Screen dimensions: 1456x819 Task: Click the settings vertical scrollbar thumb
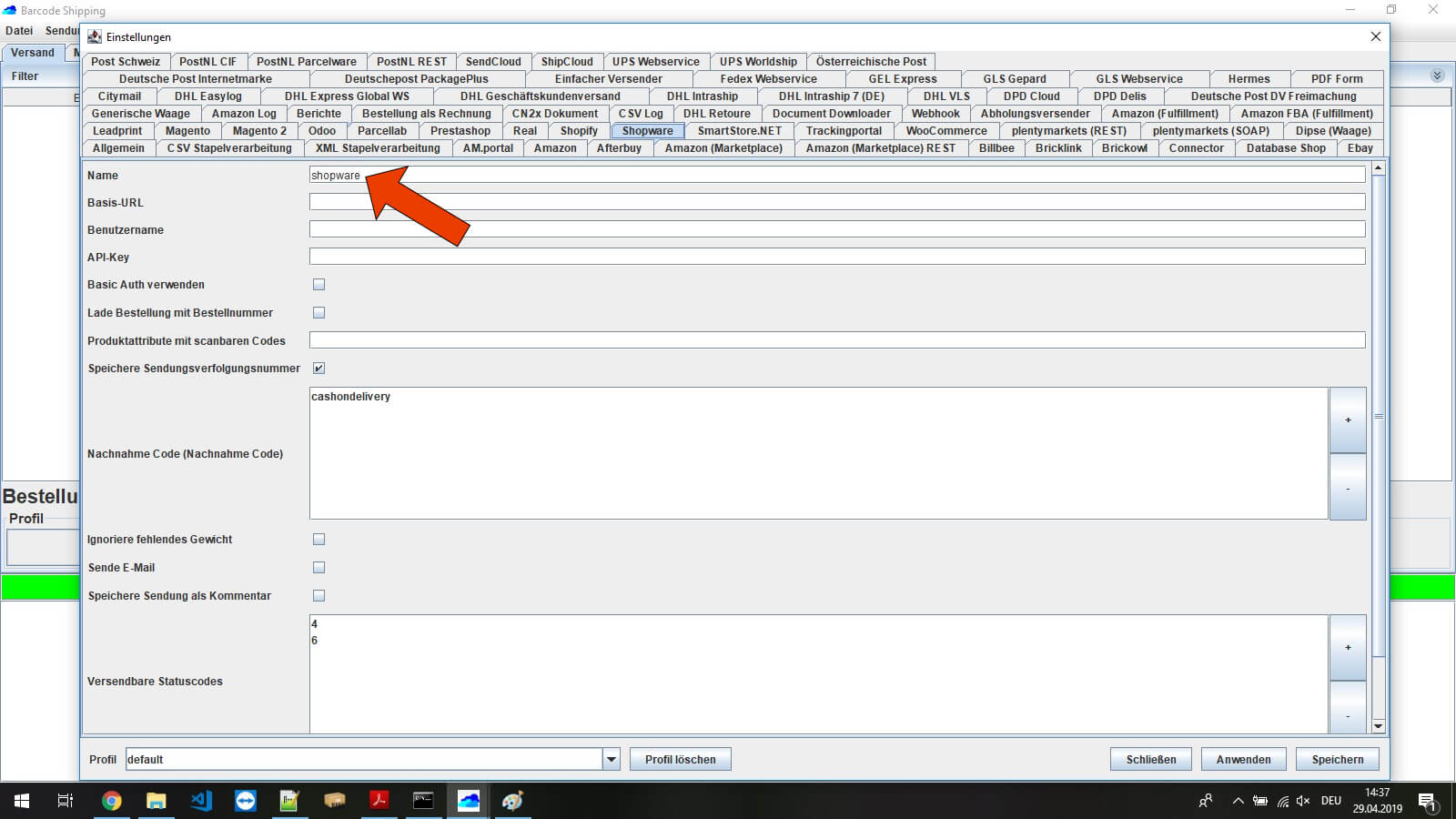[x=1378, y=416]
